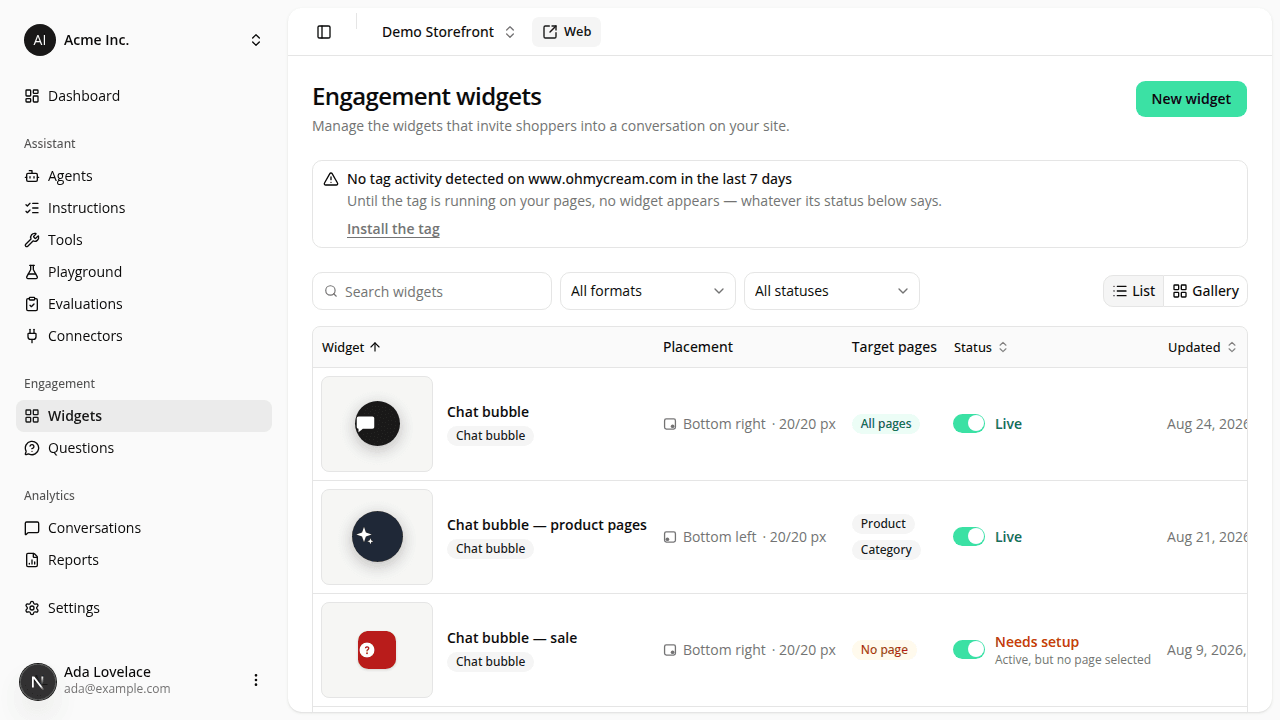This screenshot has height=720, width=1280.
Task: Click the warning triangle in the tag alert
Action: pos(331,179)
